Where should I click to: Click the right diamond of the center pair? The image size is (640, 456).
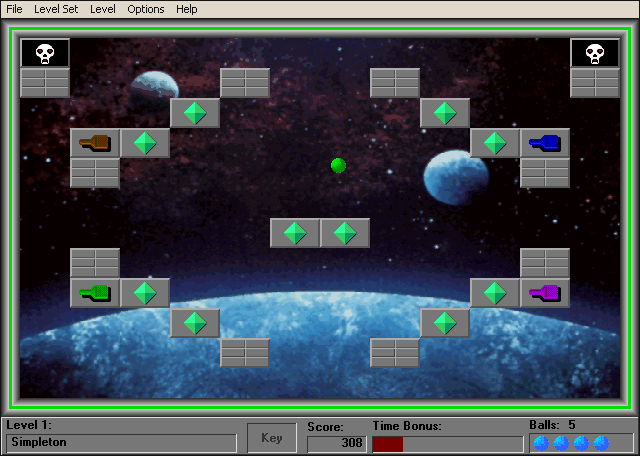click(x=345, y=233)
